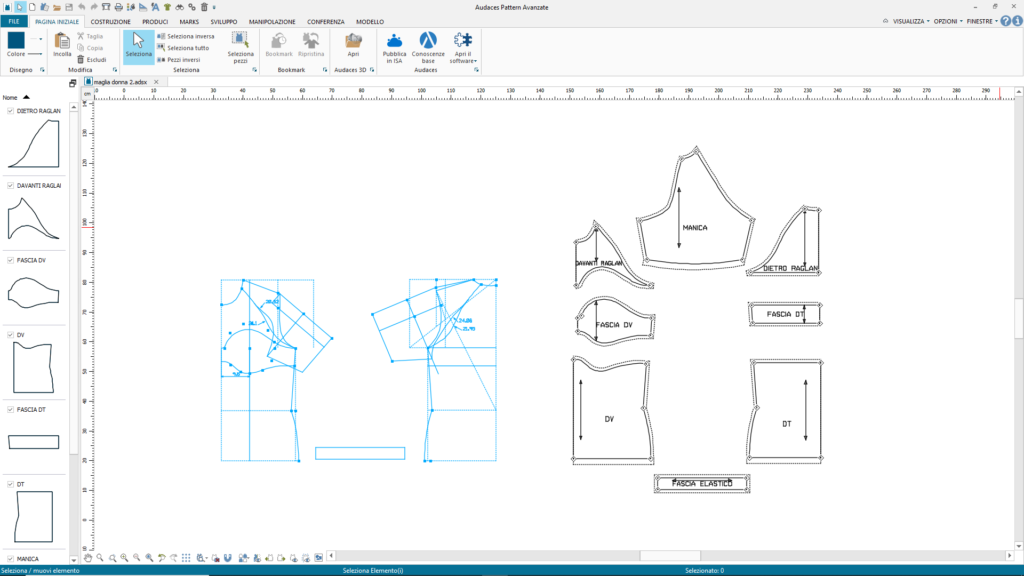Click the new document icon in quick access bar
Viewport: 1024px width, 576px height.
[32, 7]
